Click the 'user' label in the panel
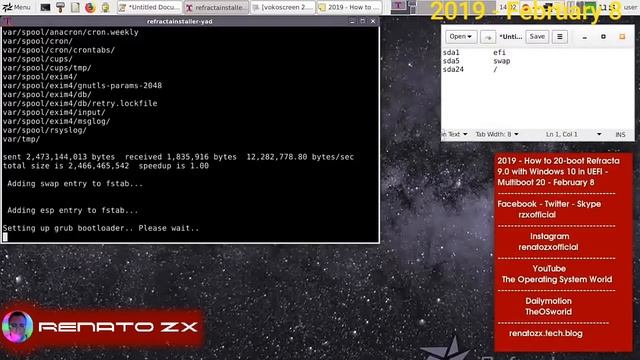 [630, 7]
